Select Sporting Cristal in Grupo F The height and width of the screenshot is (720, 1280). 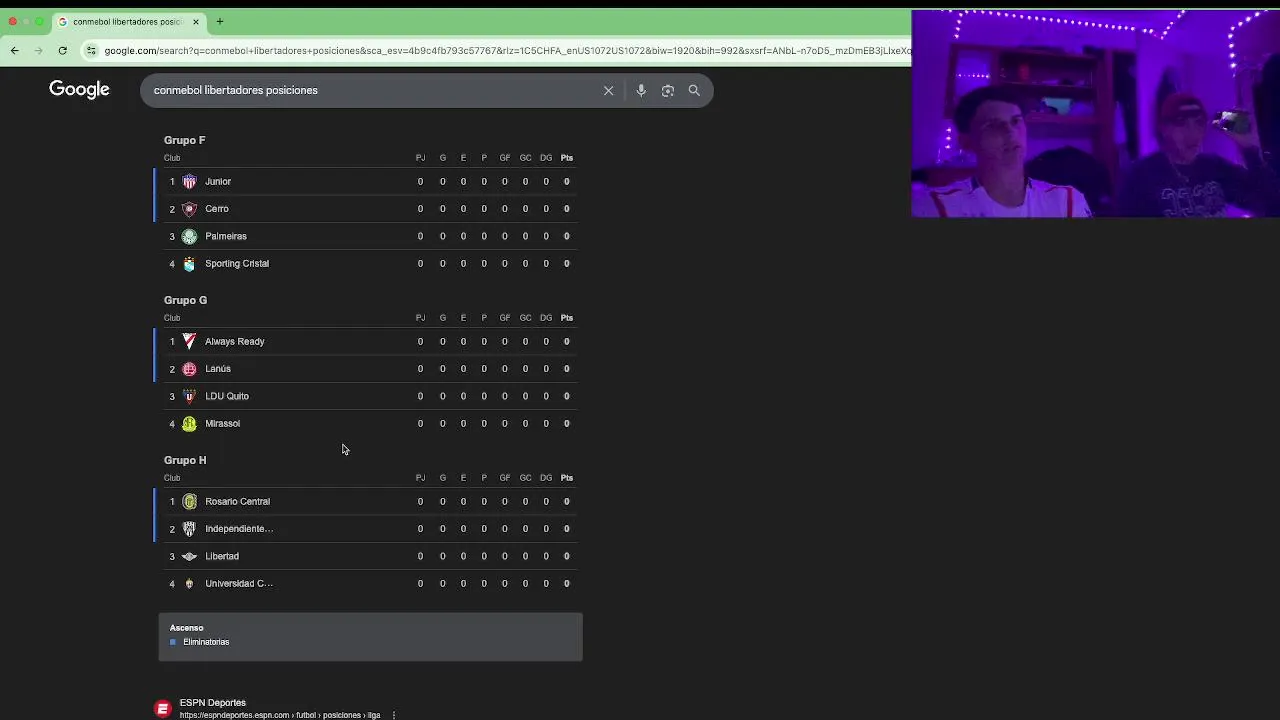tap(237, 263)
